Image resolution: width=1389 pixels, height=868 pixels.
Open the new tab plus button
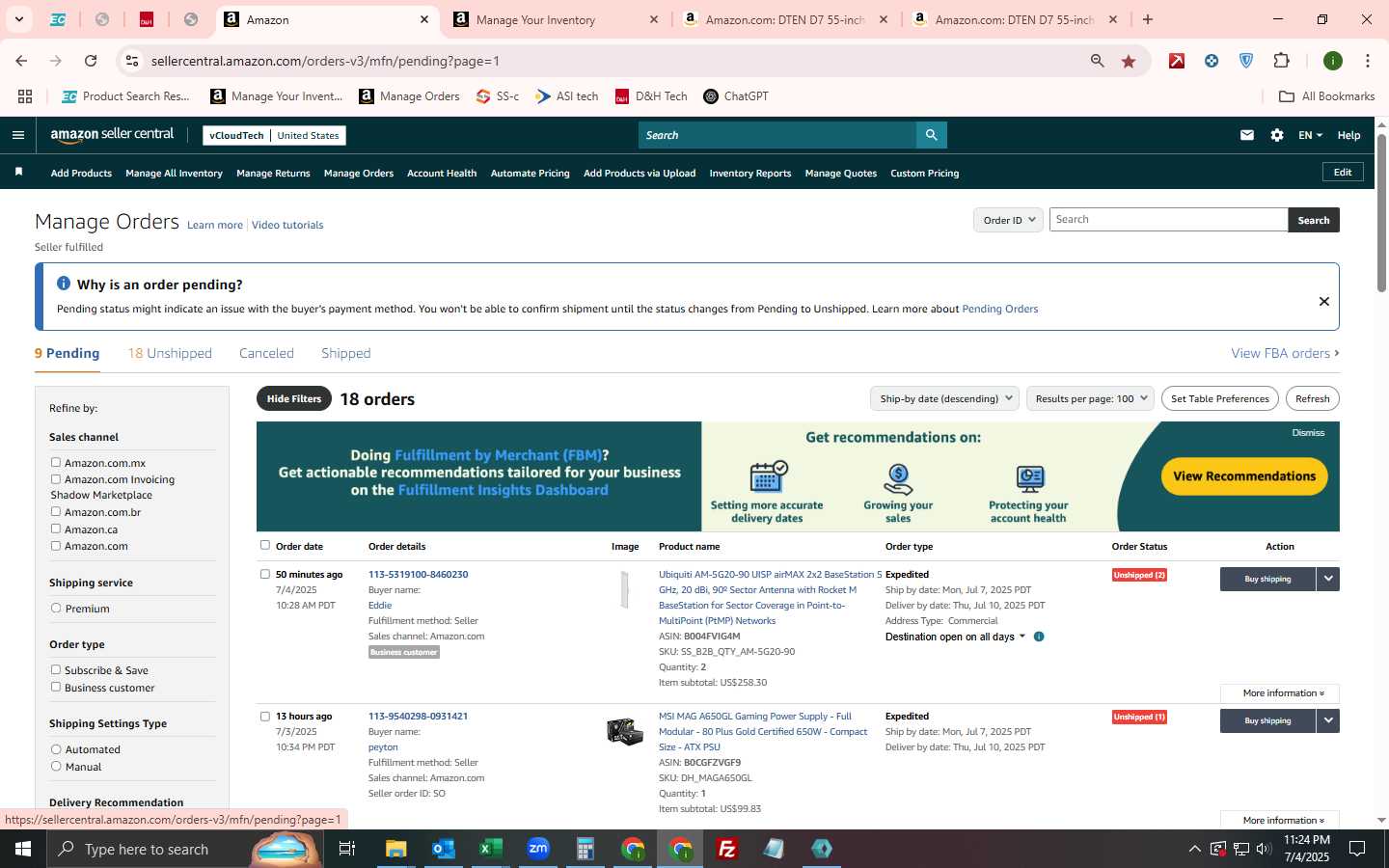1148,19
